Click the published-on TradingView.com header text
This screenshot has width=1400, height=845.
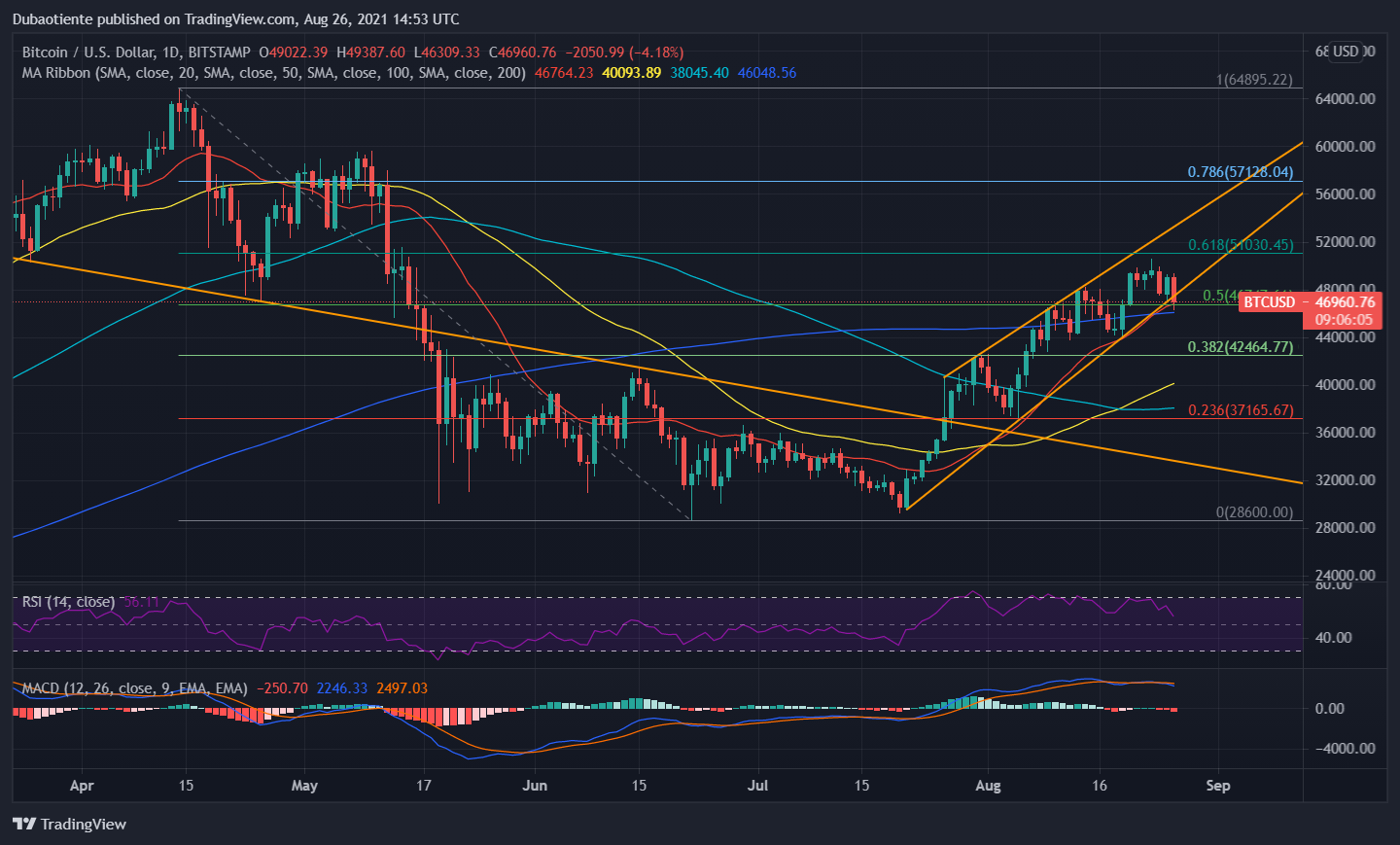pyautogui.click(x=236, y=18)
